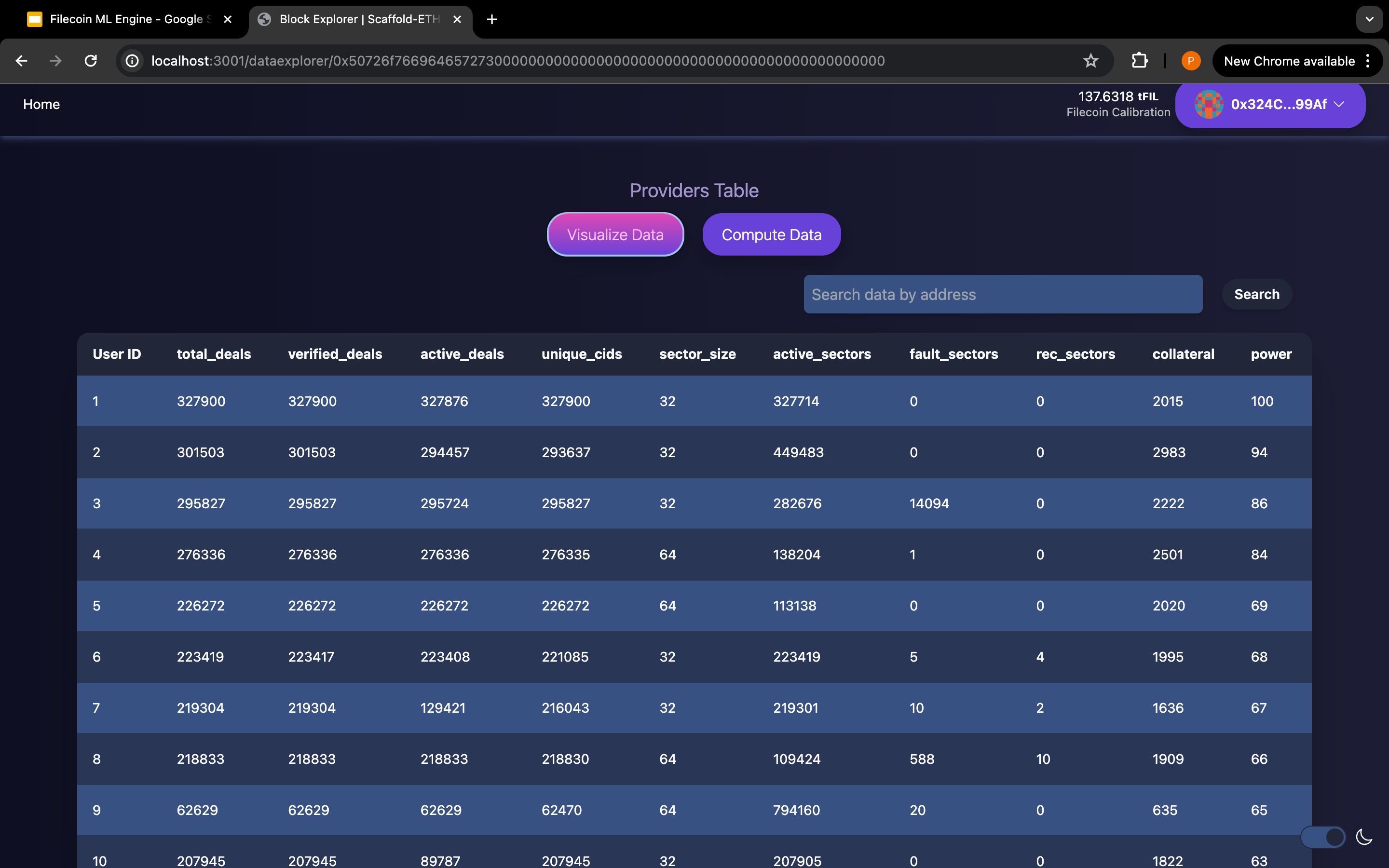Click the Search button

[1257, 294]
